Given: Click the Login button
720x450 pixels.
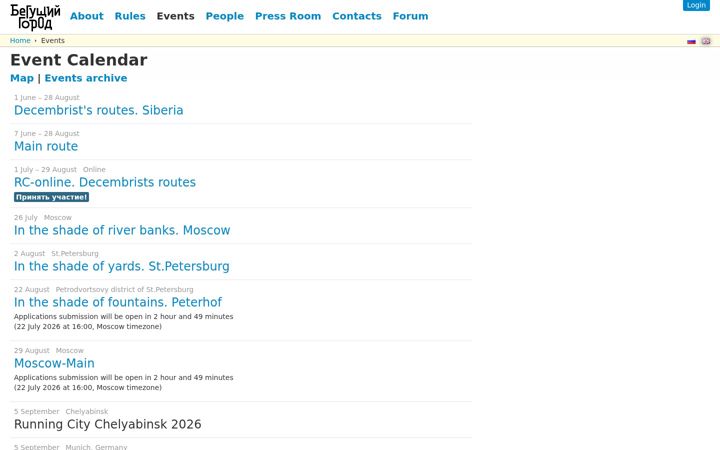Looking at the screenshot, I should pos(696,5).
